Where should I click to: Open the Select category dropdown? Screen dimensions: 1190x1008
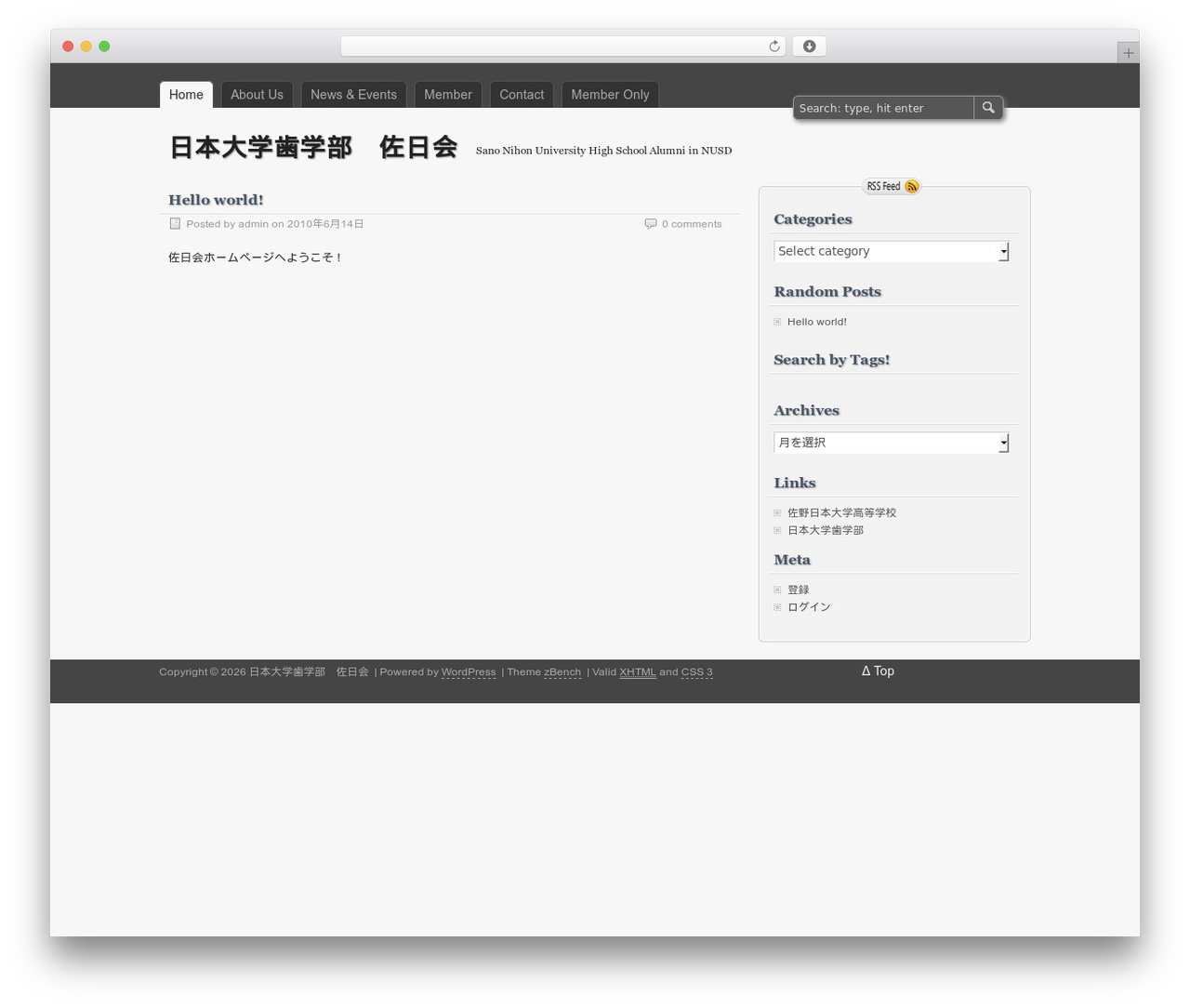(x=892, y=251)
